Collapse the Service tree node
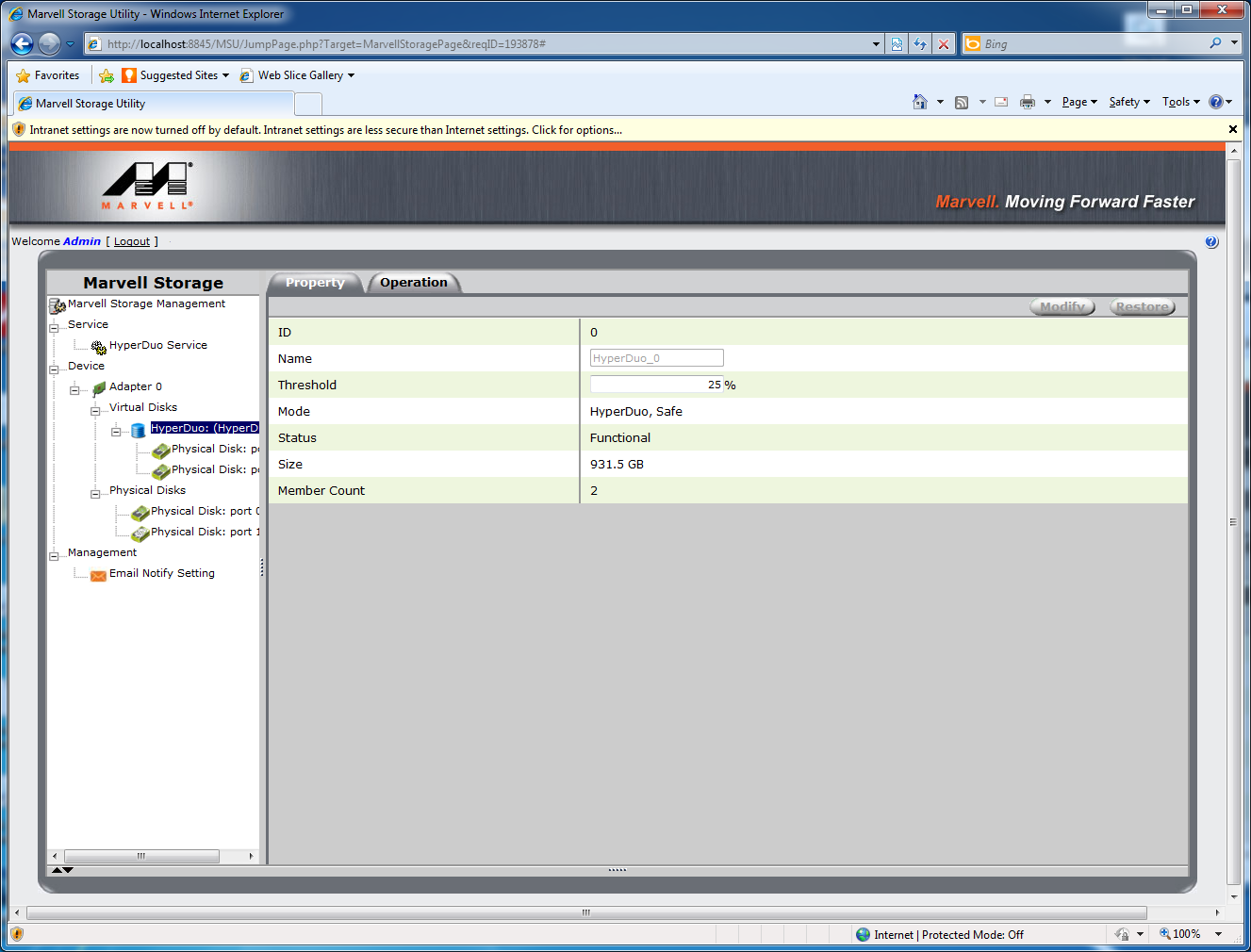 54,327
